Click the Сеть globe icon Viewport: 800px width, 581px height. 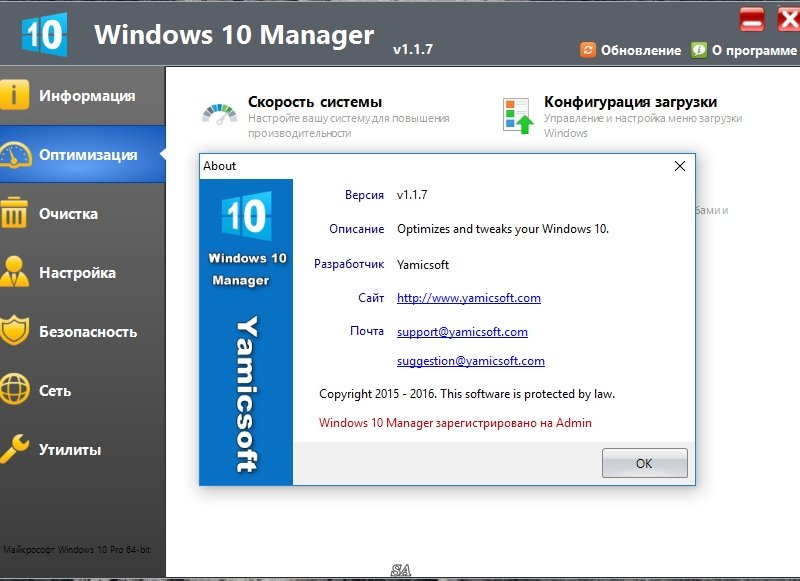pyautogui.click(x=14, y=389)
